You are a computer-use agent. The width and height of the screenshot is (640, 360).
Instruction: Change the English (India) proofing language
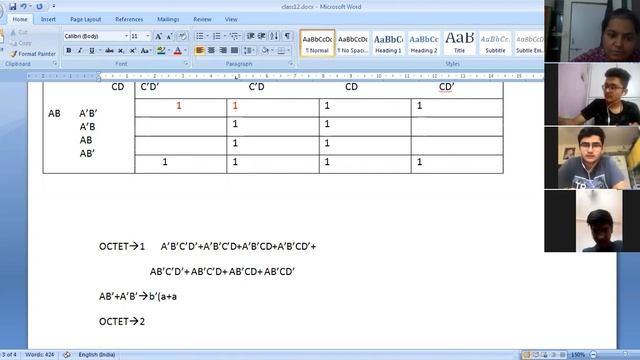(x=97, y=355)
